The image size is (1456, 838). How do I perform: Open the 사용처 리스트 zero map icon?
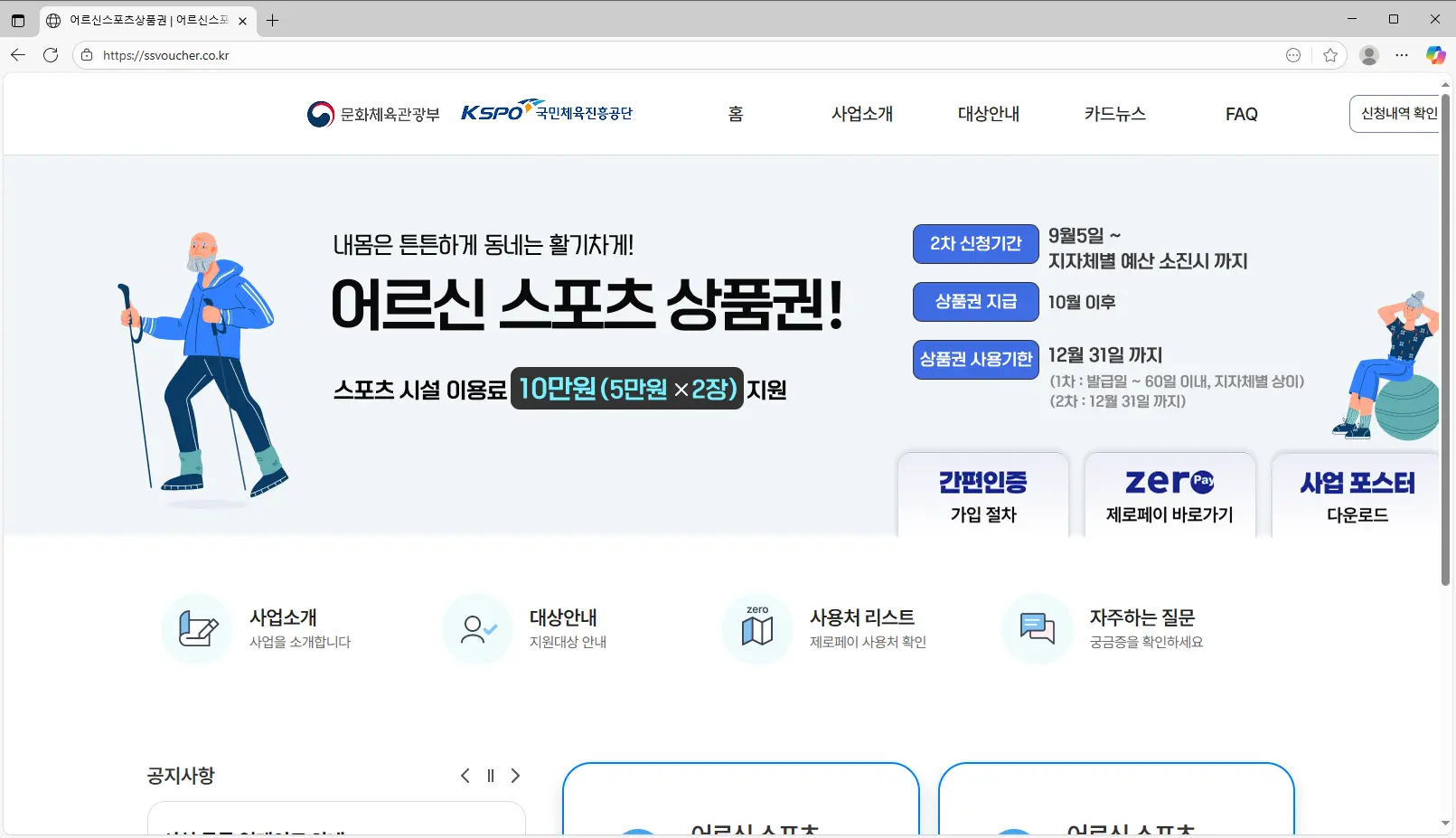click(757, 629)
